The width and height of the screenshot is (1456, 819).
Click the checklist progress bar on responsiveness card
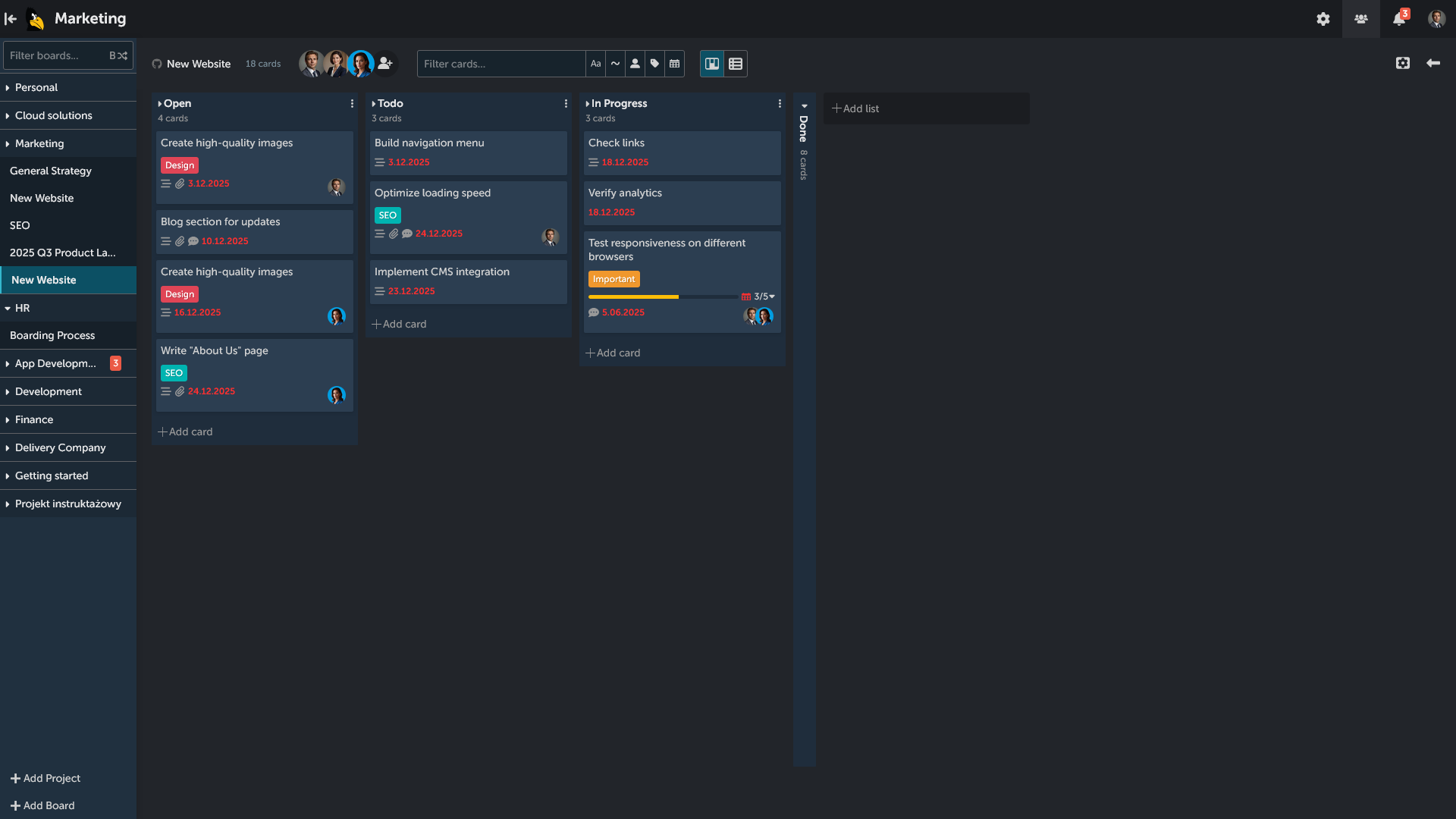[x=660, y=297]
